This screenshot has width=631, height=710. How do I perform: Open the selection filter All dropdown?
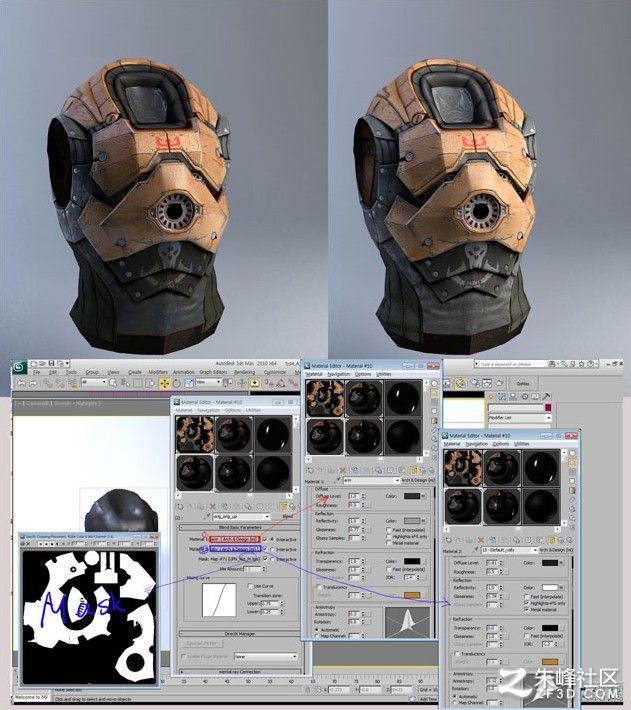pyautogui.click(x=94, y=382)
